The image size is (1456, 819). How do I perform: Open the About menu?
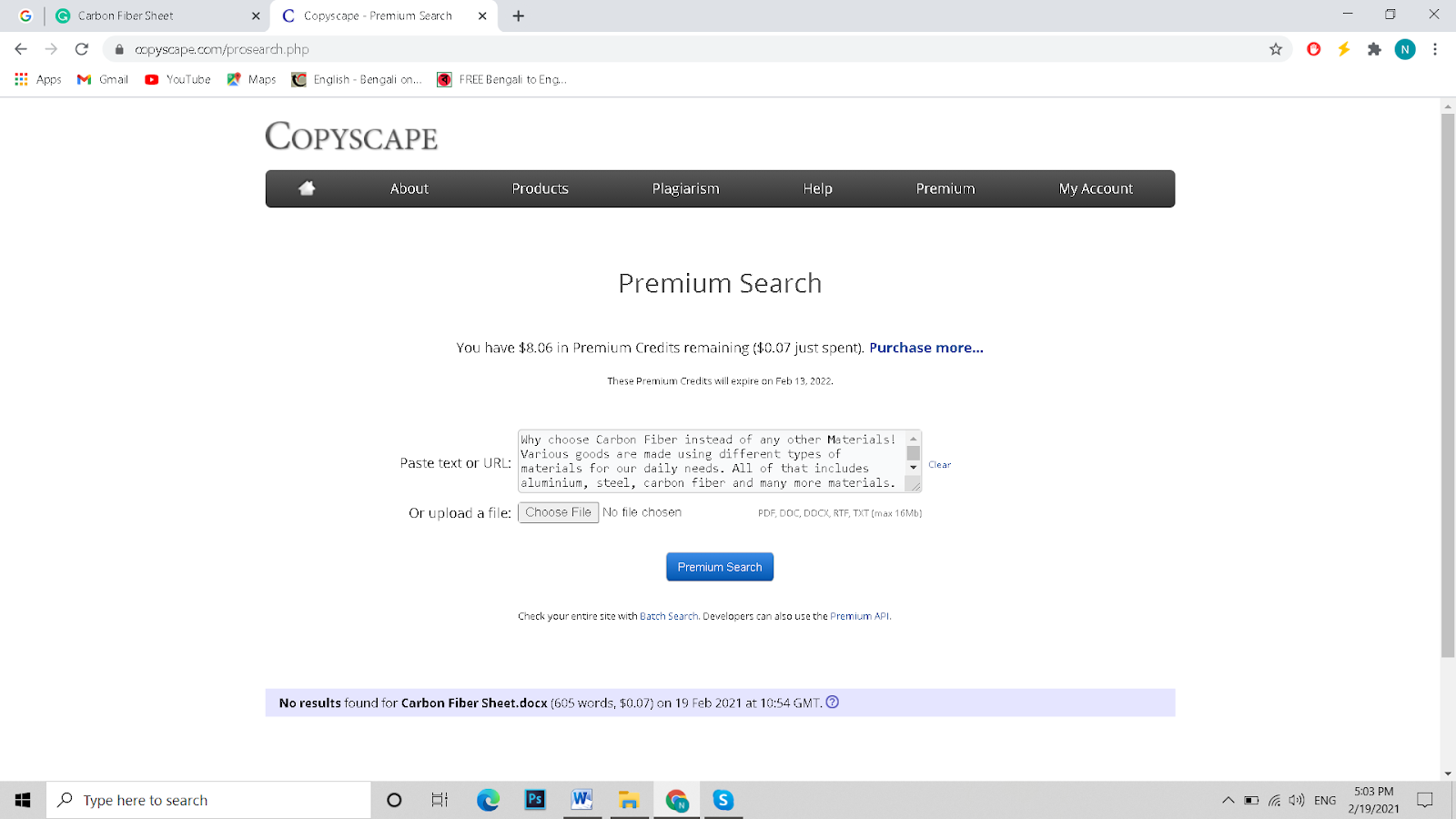point(409,188)
